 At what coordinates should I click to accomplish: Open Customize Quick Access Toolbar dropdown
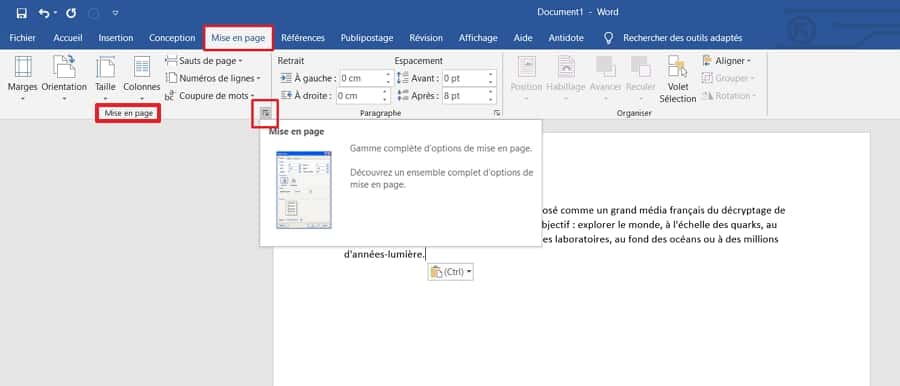click(x=115, y=13)
